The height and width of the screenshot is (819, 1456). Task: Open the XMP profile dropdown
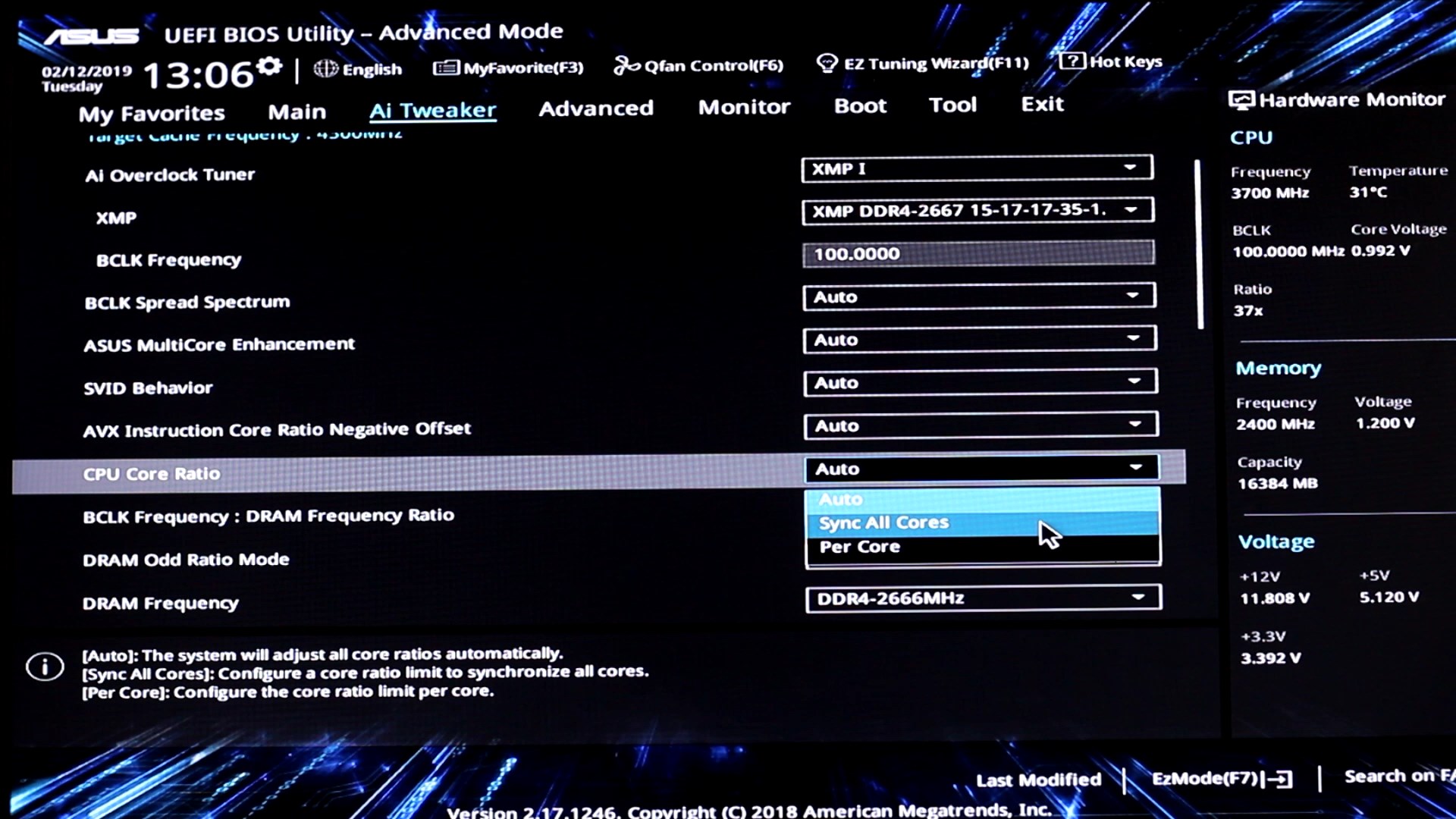pos(977,210)
